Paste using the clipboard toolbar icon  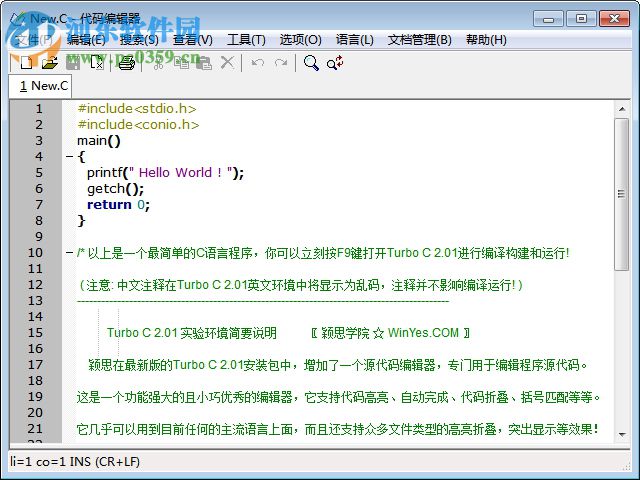204,63
